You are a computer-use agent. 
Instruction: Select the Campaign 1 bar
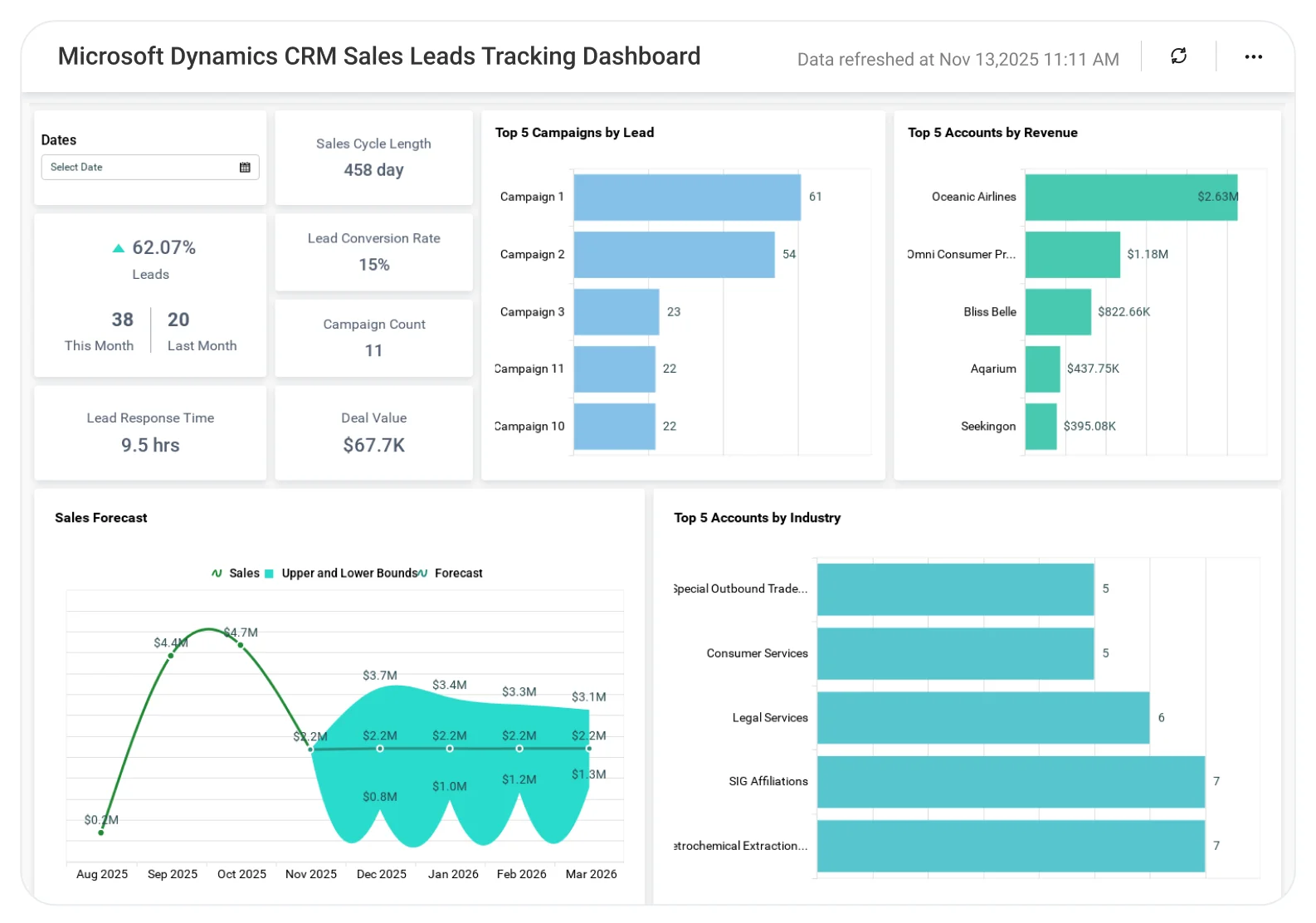coord(687,197)
